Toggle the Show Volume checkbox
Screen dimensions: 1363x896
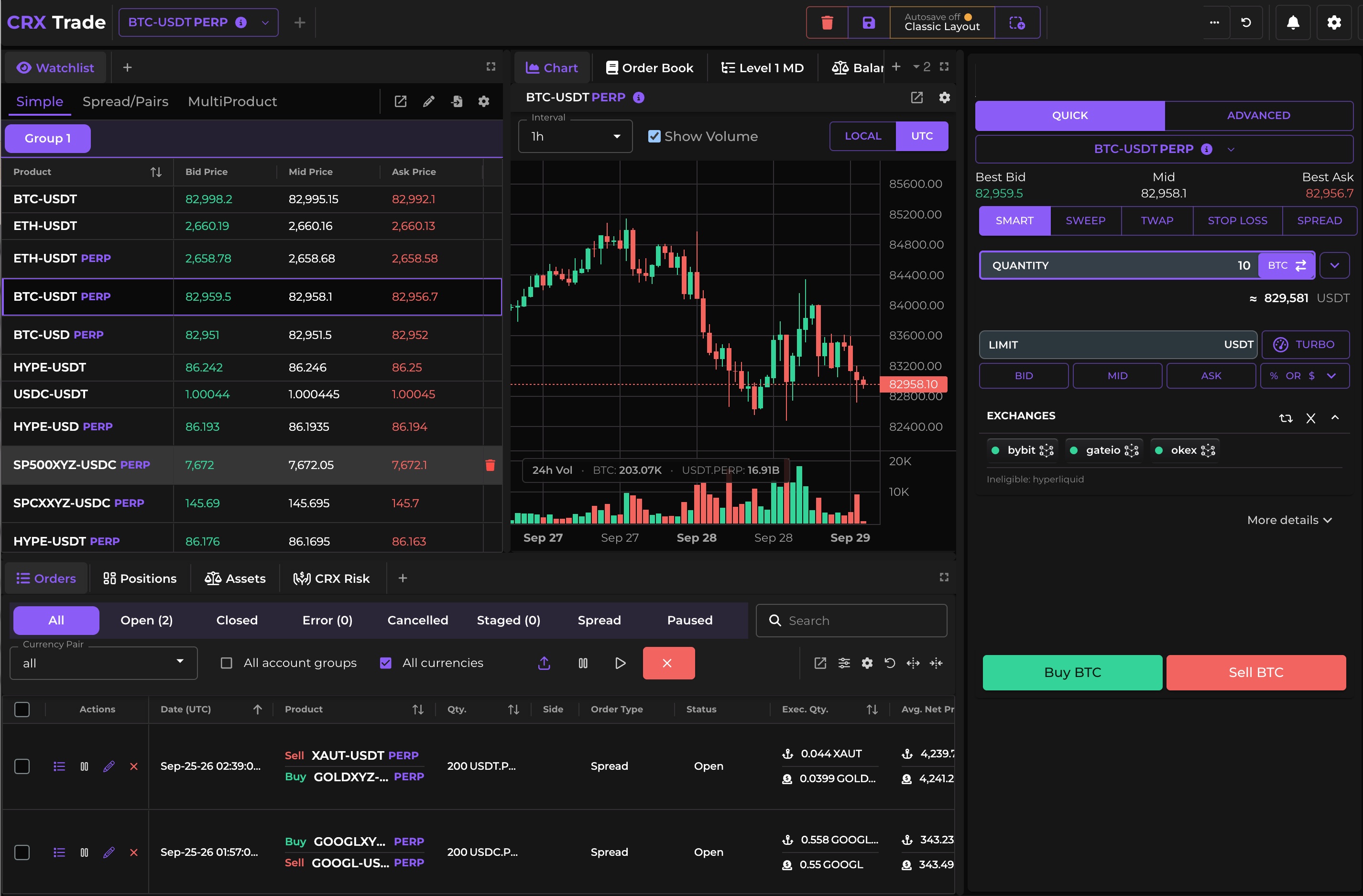coord(654,136)
